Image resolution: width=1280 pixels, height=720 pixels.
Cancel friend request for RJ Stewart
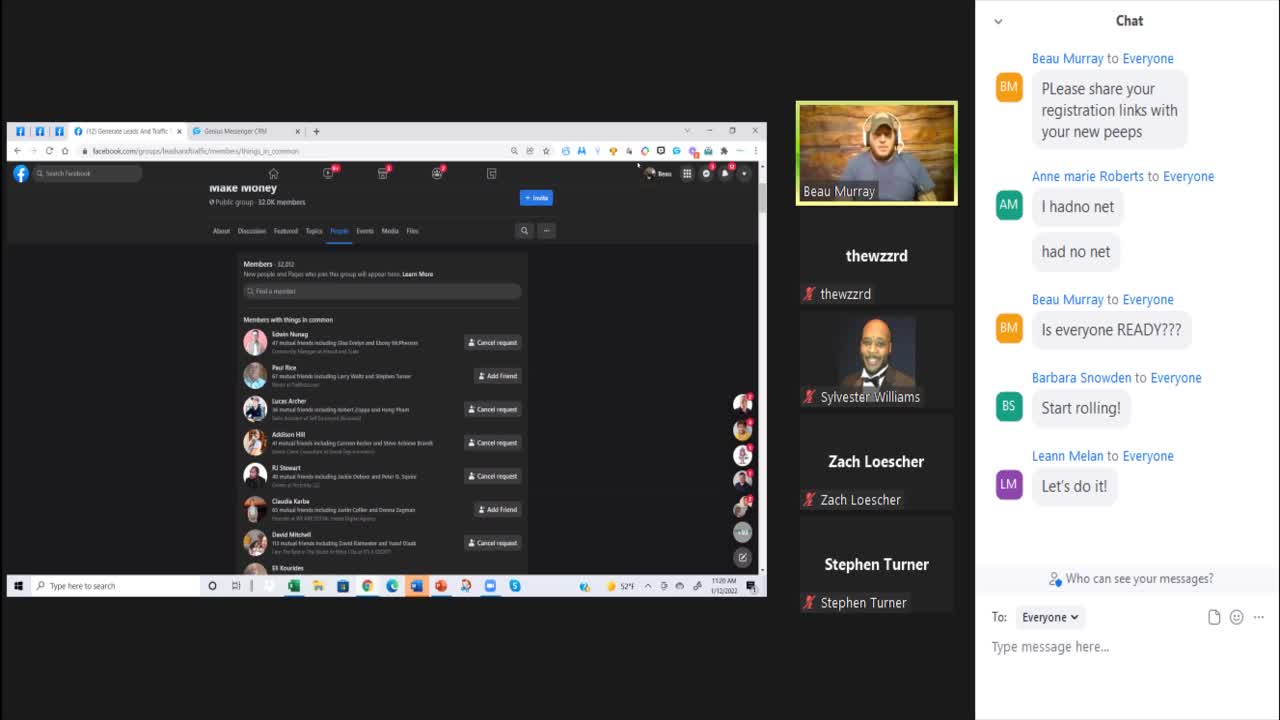pyautogui.click(x=493, y=476)
